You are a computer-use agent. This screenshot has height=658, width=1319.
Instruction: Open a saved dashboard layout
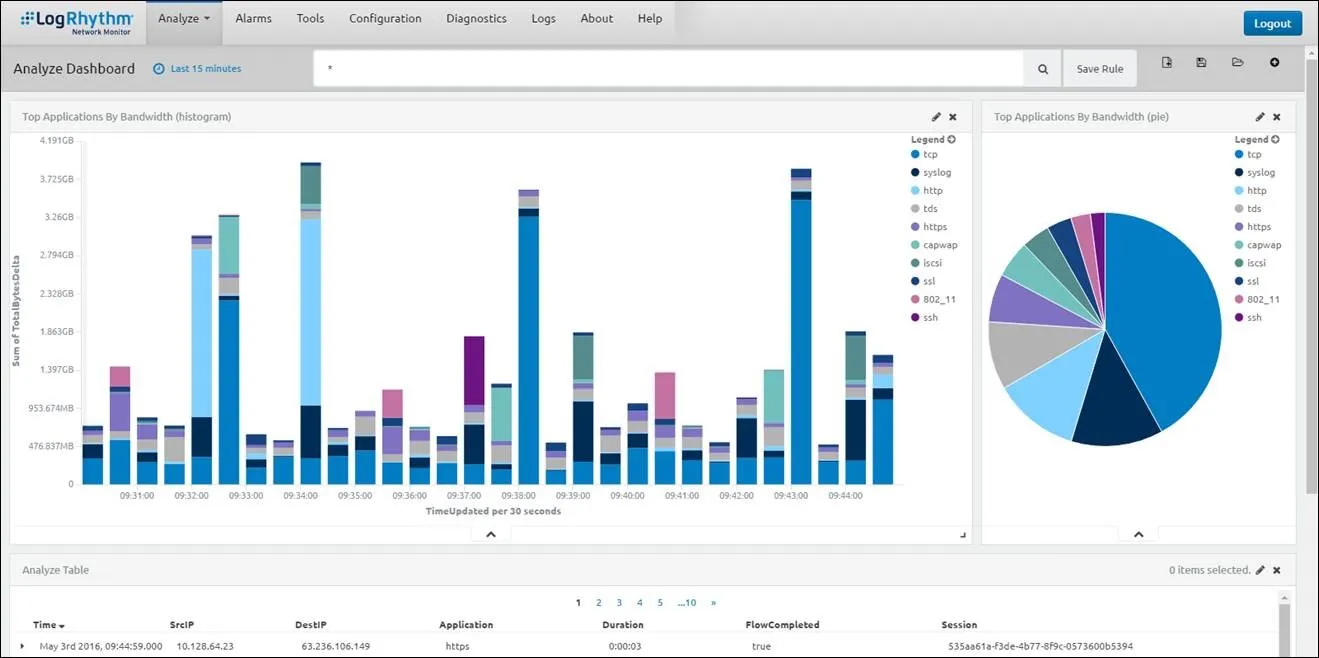(1237, 62)
